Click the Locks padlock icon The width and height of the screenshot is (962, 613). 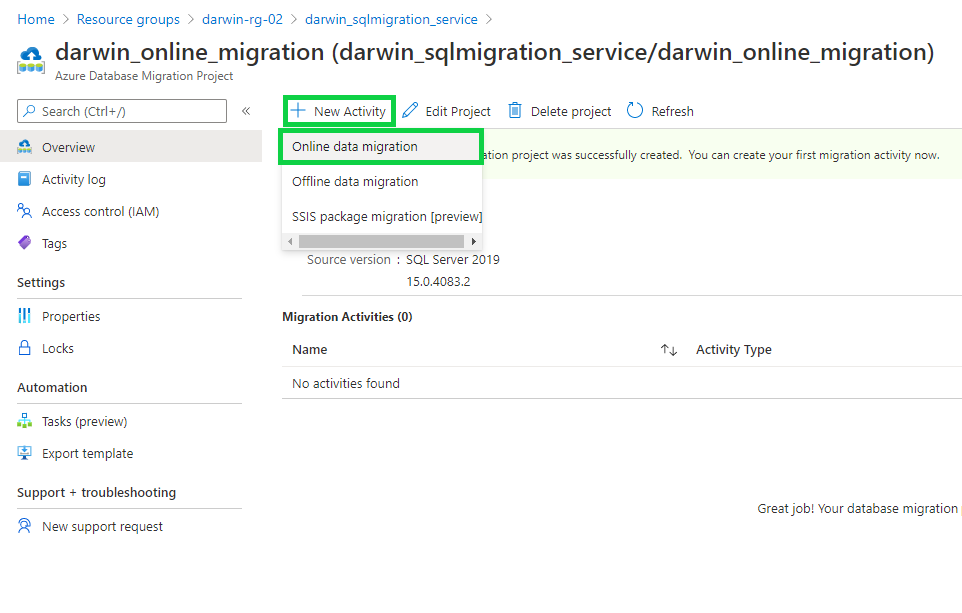point(25,348)
